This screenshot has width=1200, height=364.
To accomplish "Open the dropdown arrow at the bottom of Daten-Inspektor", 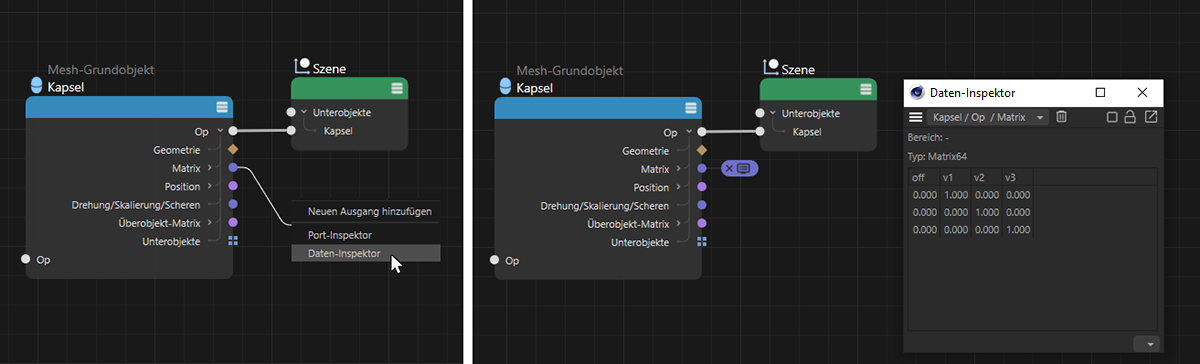I will pos(1149,343).
